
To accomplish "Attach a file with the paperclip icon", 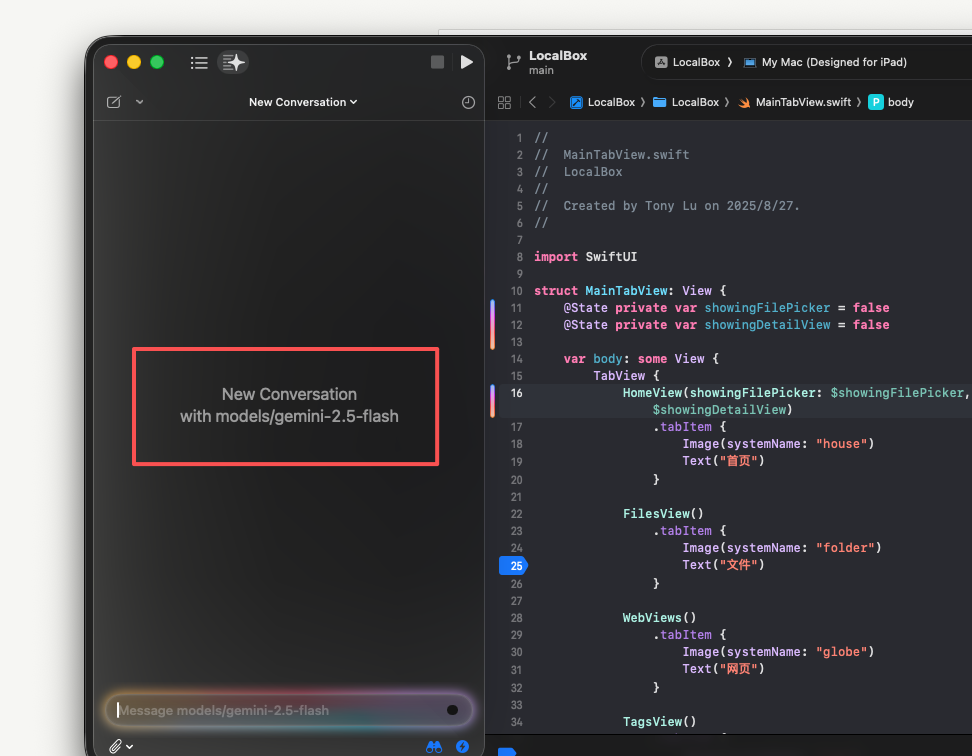I will coord(116,746).
